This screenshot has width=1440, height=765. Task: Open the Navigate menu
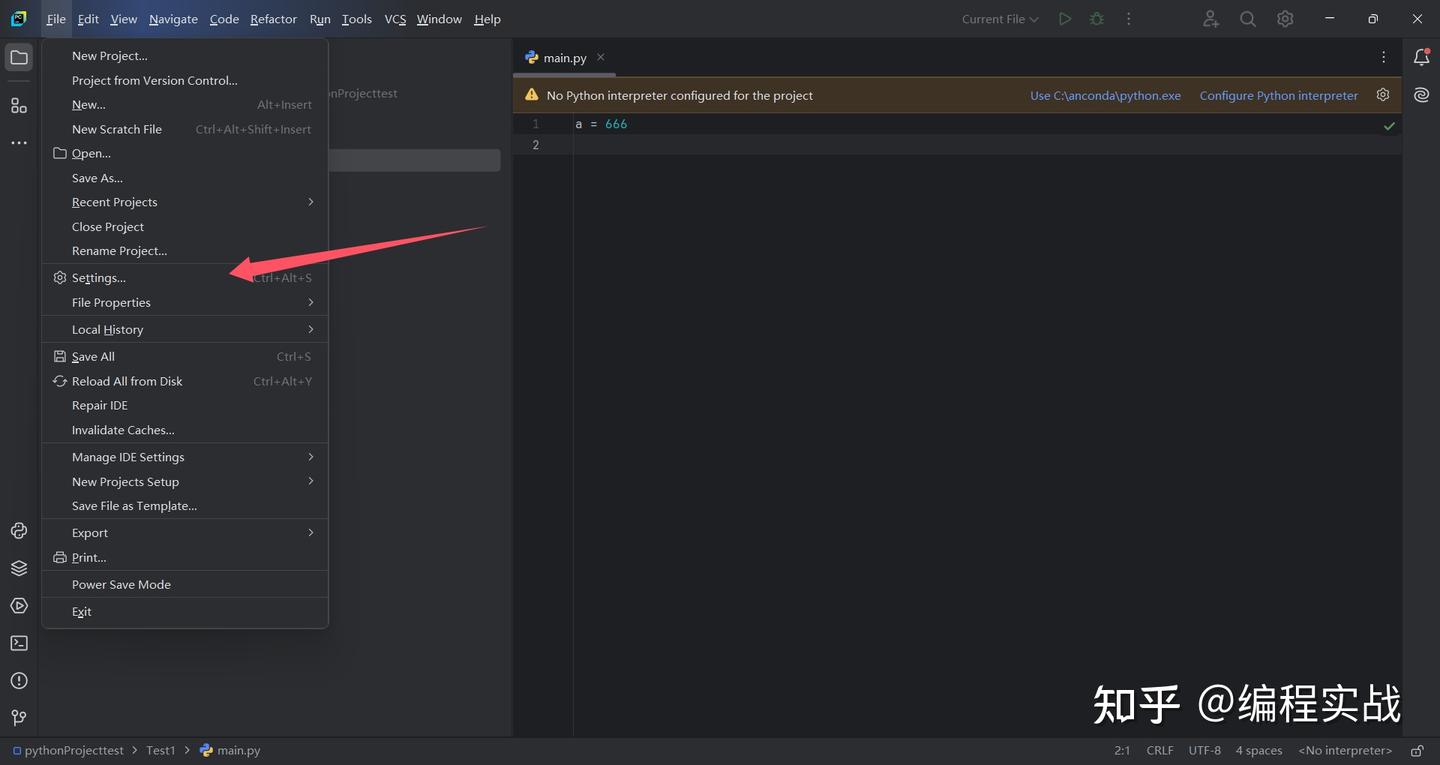point(174,19)
